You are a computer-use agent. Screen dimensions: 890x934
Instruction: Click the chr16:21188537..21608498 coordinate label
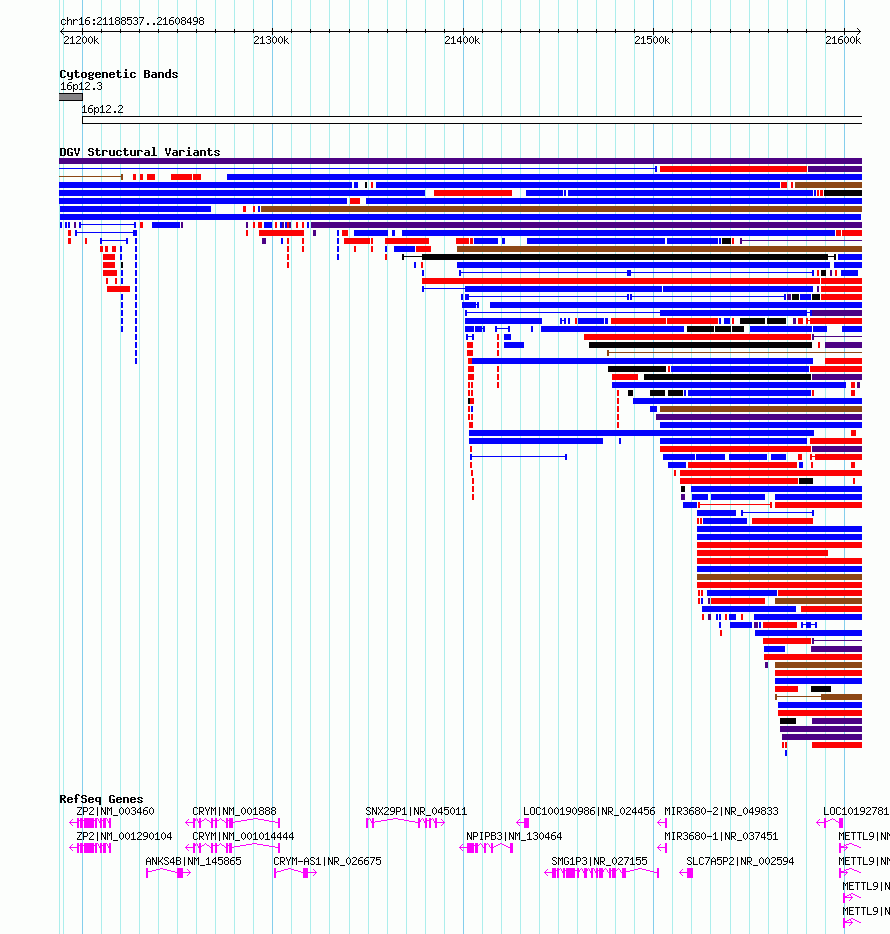(x=132, y=21)
